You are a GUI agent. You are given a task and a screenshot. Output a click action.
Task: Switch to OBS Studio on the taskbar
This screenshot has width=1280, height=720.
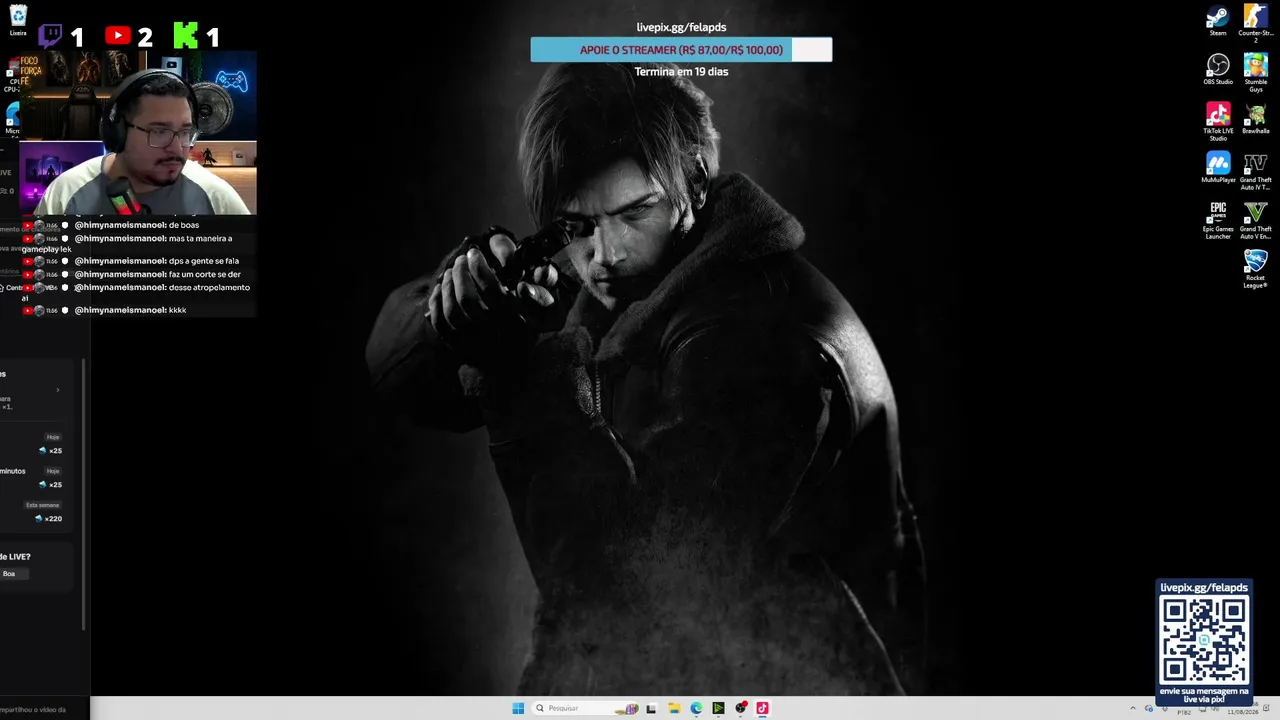740,708
